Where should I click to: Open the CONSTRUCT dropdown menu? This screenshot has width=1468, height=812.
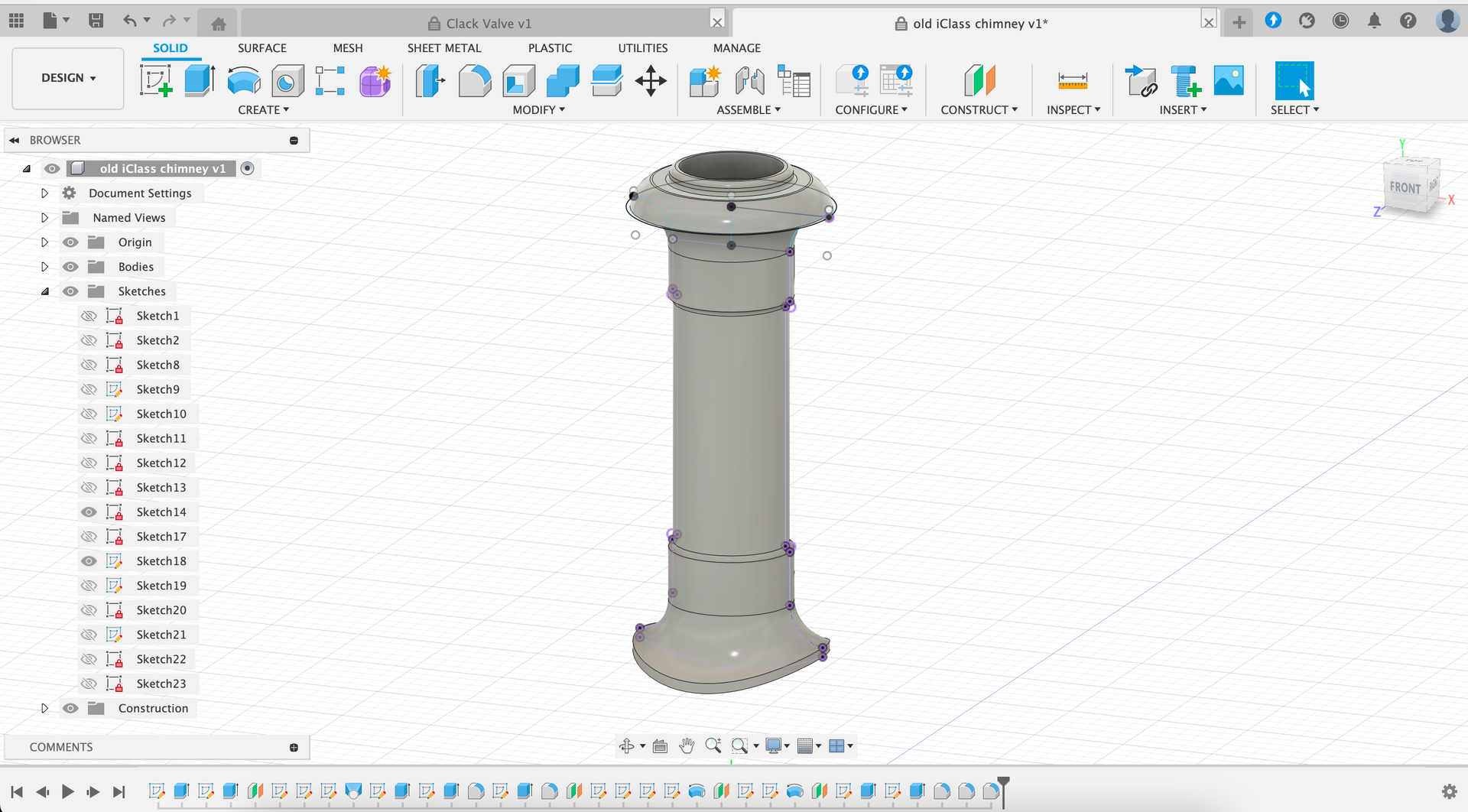point(979,110)
